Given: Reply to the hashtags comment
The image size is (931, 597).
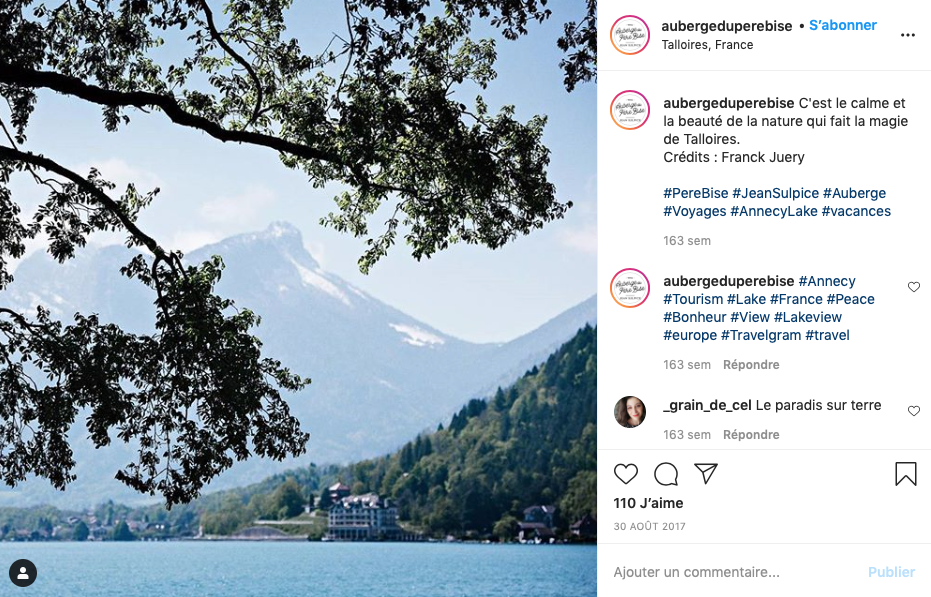Looking at the screenshot, I should click(750, 364).
